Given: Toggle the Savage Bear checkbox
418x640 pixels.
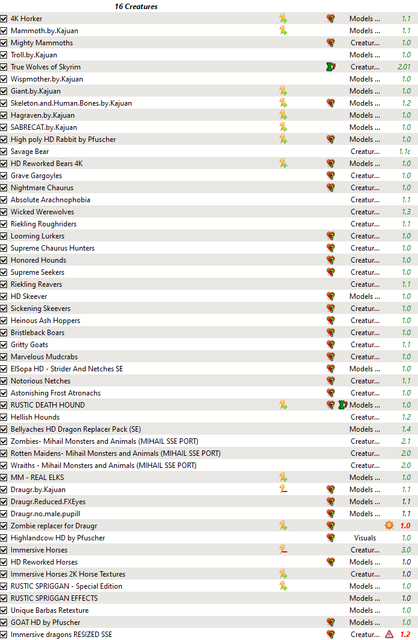Looking at the screenshot, I should coord(4,151).
